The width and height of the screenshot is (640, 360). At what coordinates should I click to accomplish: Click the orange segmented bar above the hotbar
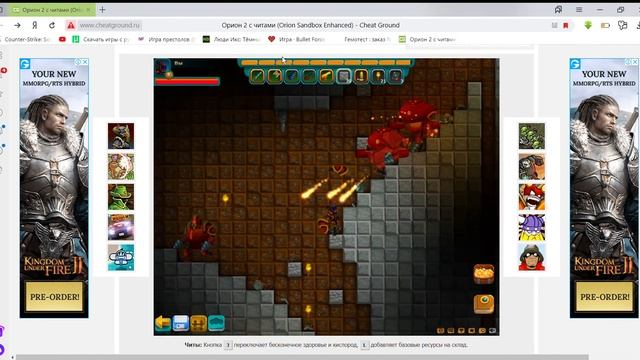click(326, 62)
